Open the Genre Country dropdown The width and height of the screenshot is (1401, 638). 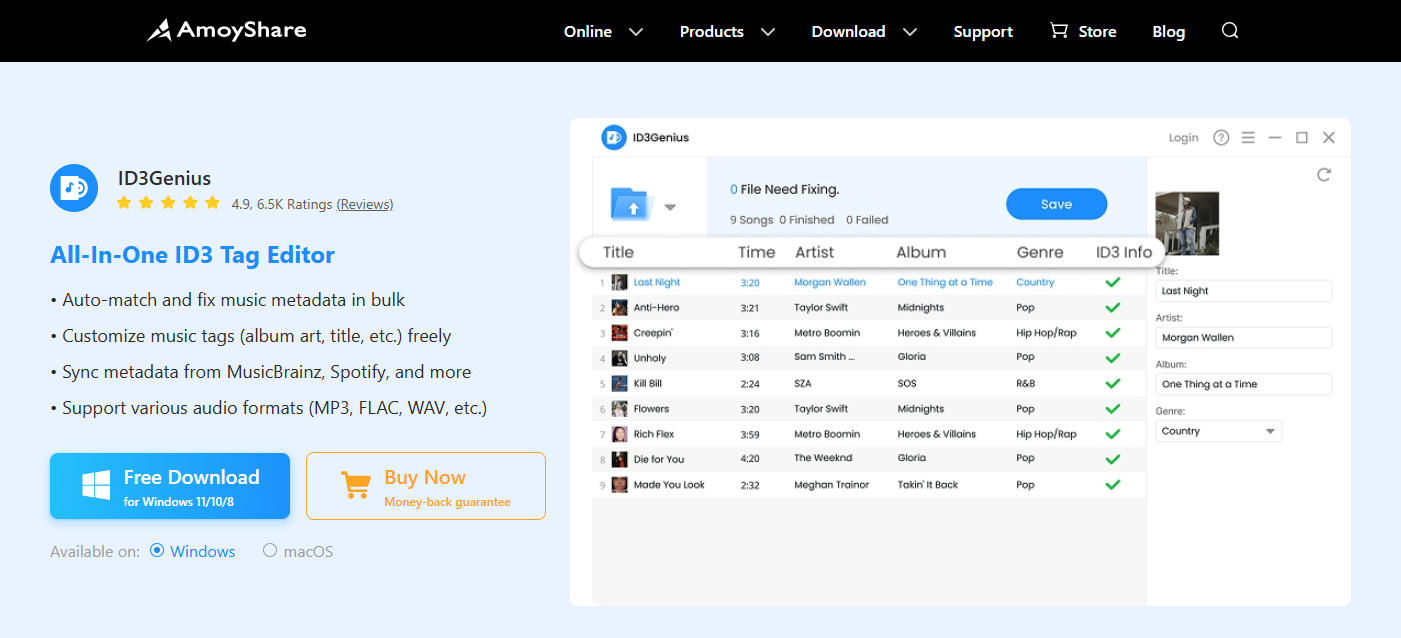[x=1218, y=431]
